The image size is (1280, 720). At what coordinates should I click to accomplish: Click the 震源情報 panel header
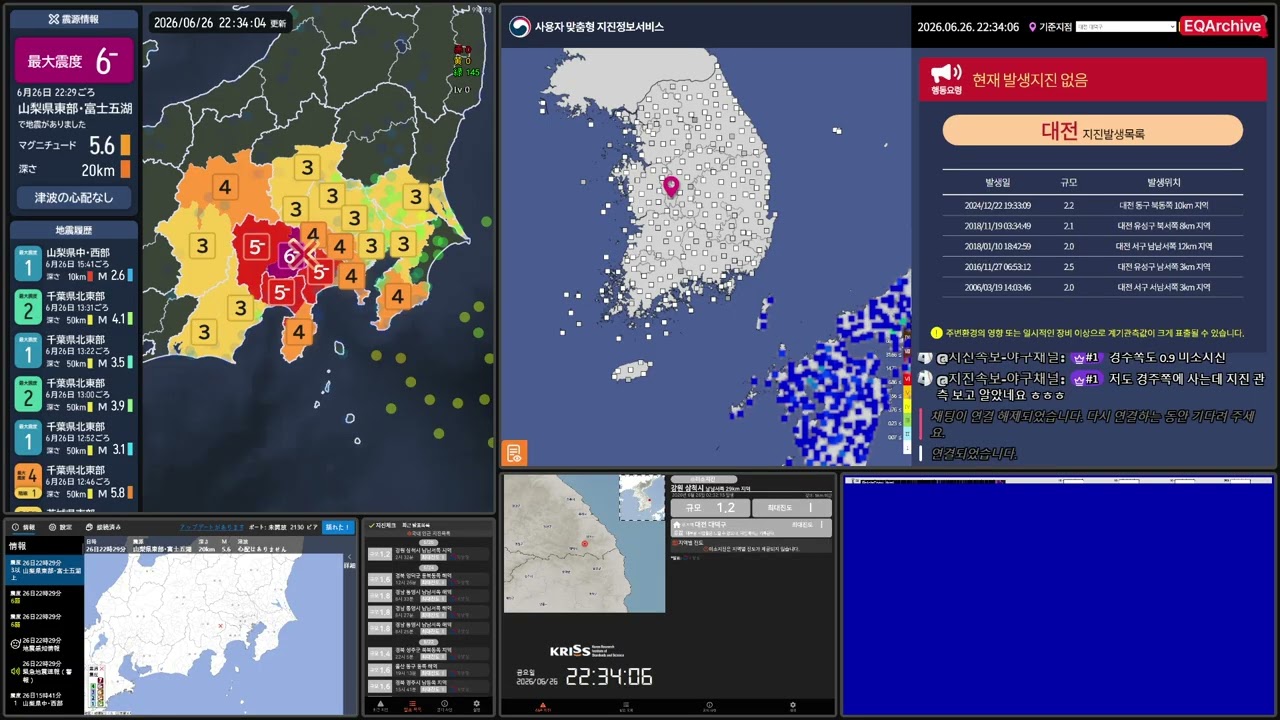75,19
